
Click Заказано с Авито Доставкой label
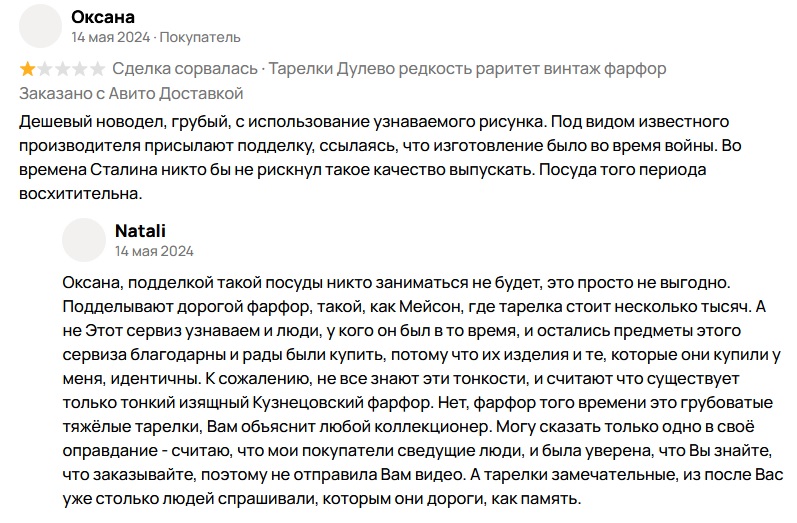(x=131, y=94)
